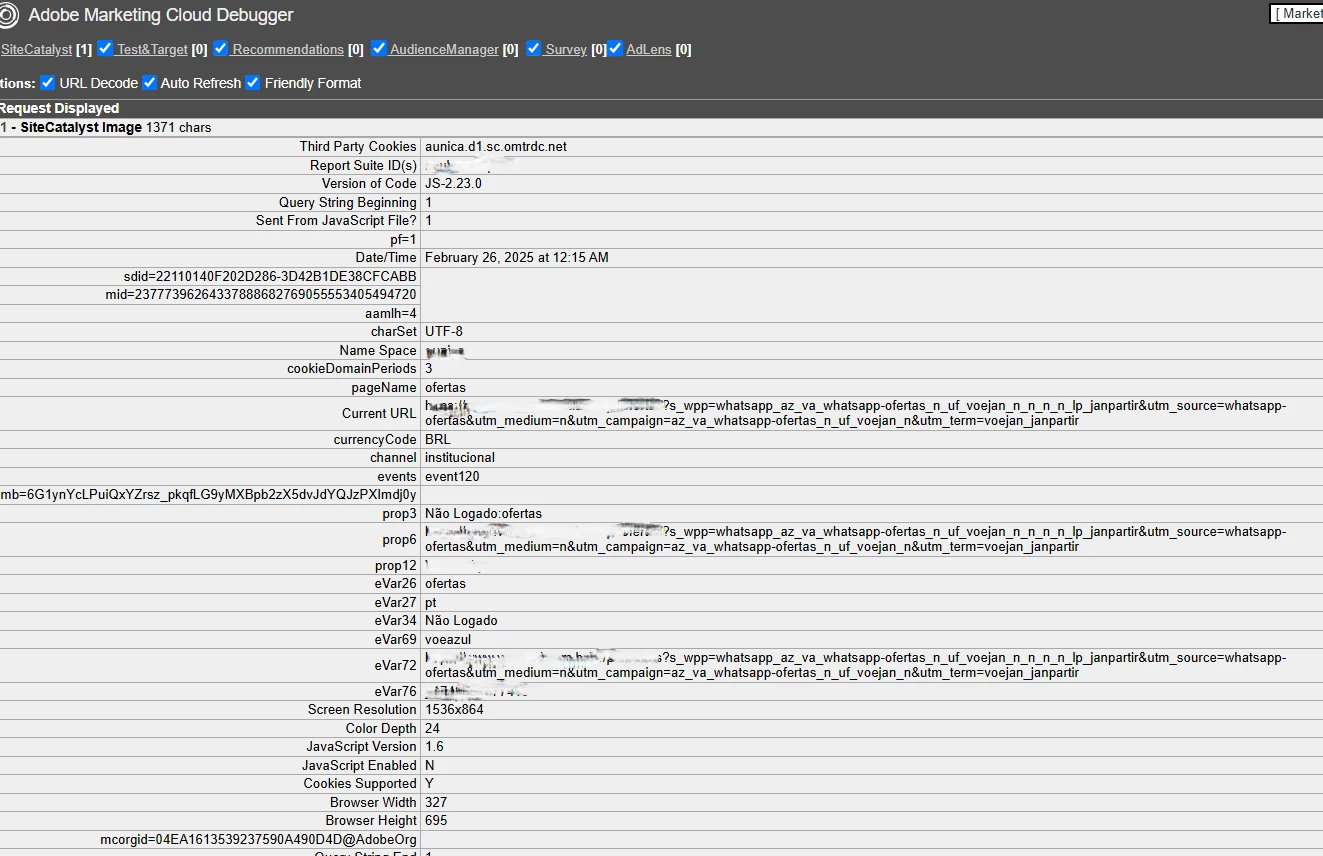The height and width of the screenshot is (856, 1323).
Task: Click the UTF-8 charSet value
Action: tap(444, 331)
